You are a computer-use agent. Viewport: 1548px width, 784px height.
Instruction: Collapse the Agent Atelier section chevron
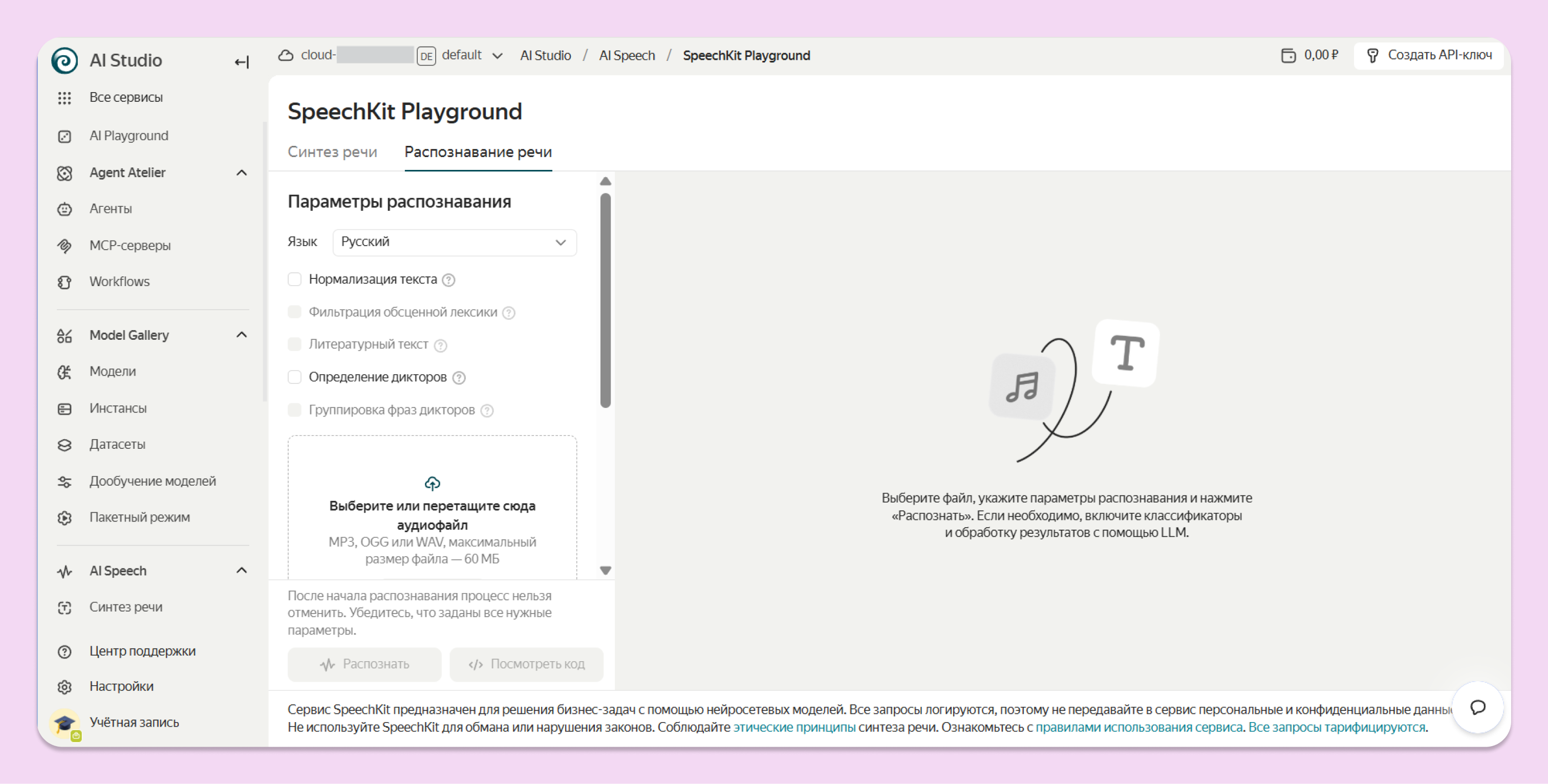(242, 173)
